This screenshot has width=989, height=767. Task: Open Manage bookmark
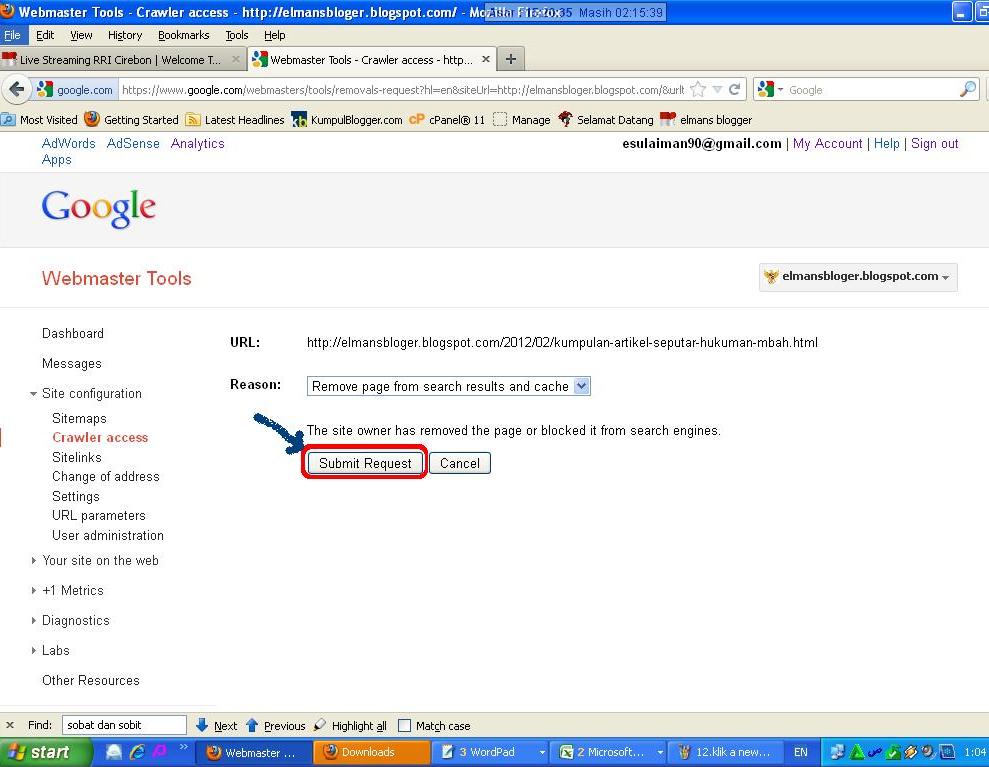pyautogui.click(x=522, y=120)
